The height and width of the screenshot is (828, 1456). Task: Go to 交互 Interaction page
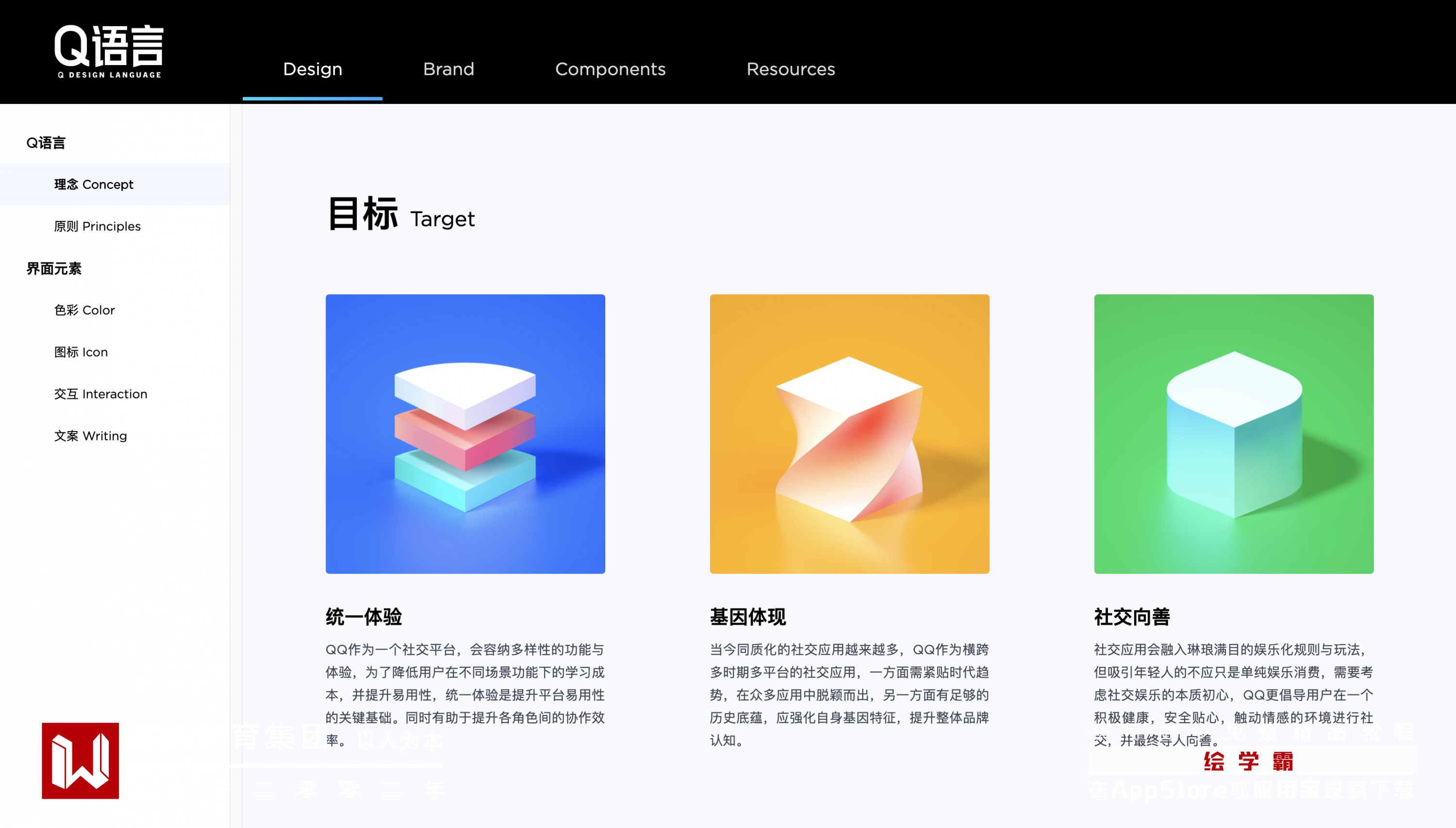100,394
